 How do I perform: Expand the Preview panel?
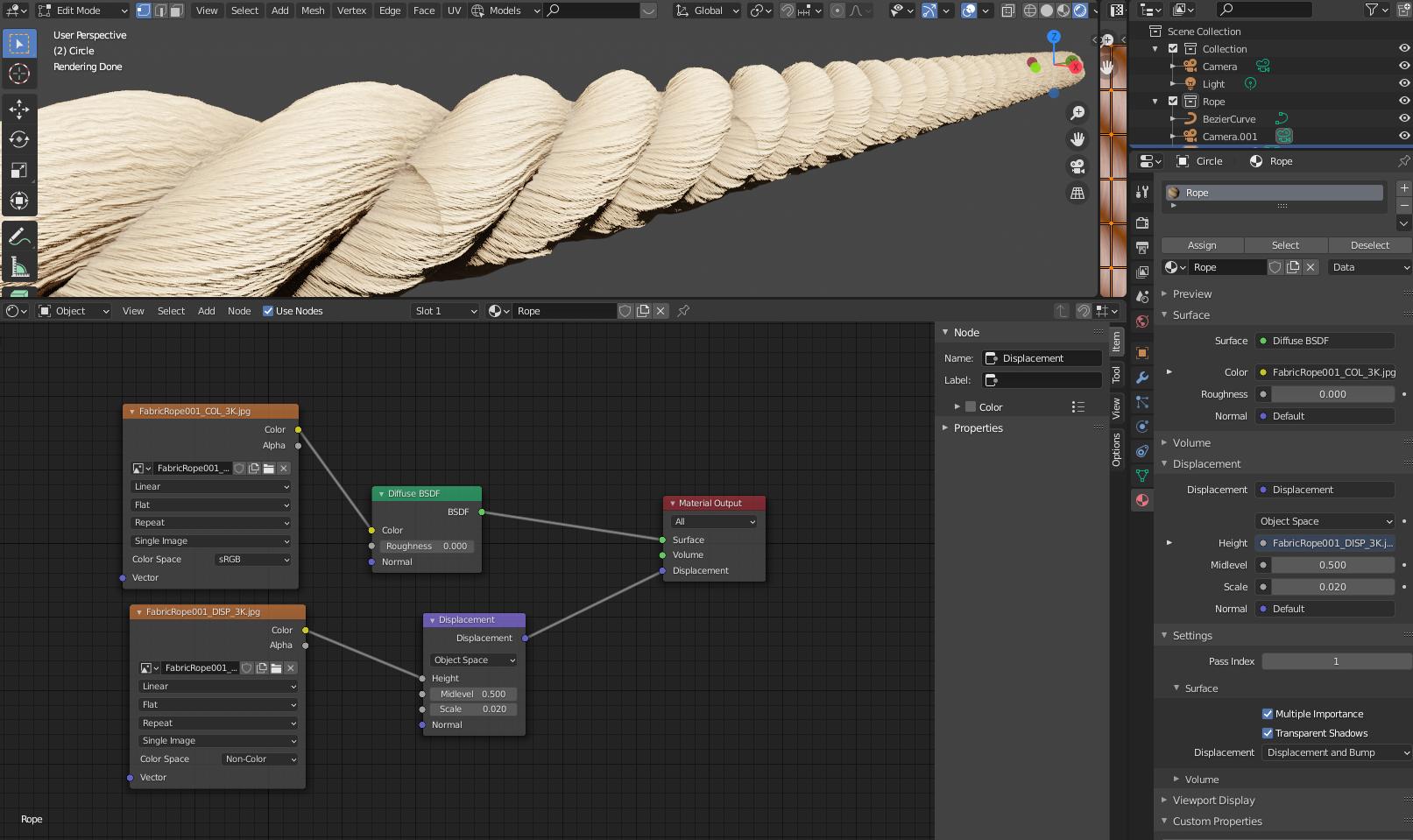[x=1191, y=294]
